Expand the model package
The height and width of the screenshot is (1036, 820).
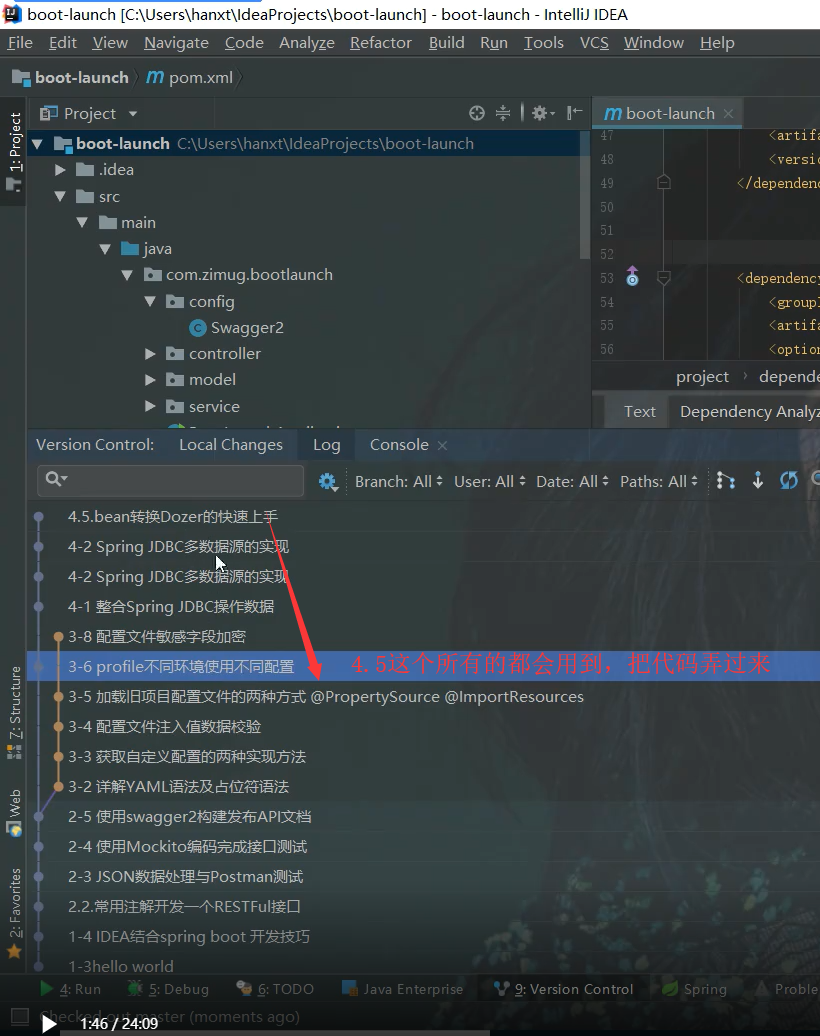click(150, 380)
